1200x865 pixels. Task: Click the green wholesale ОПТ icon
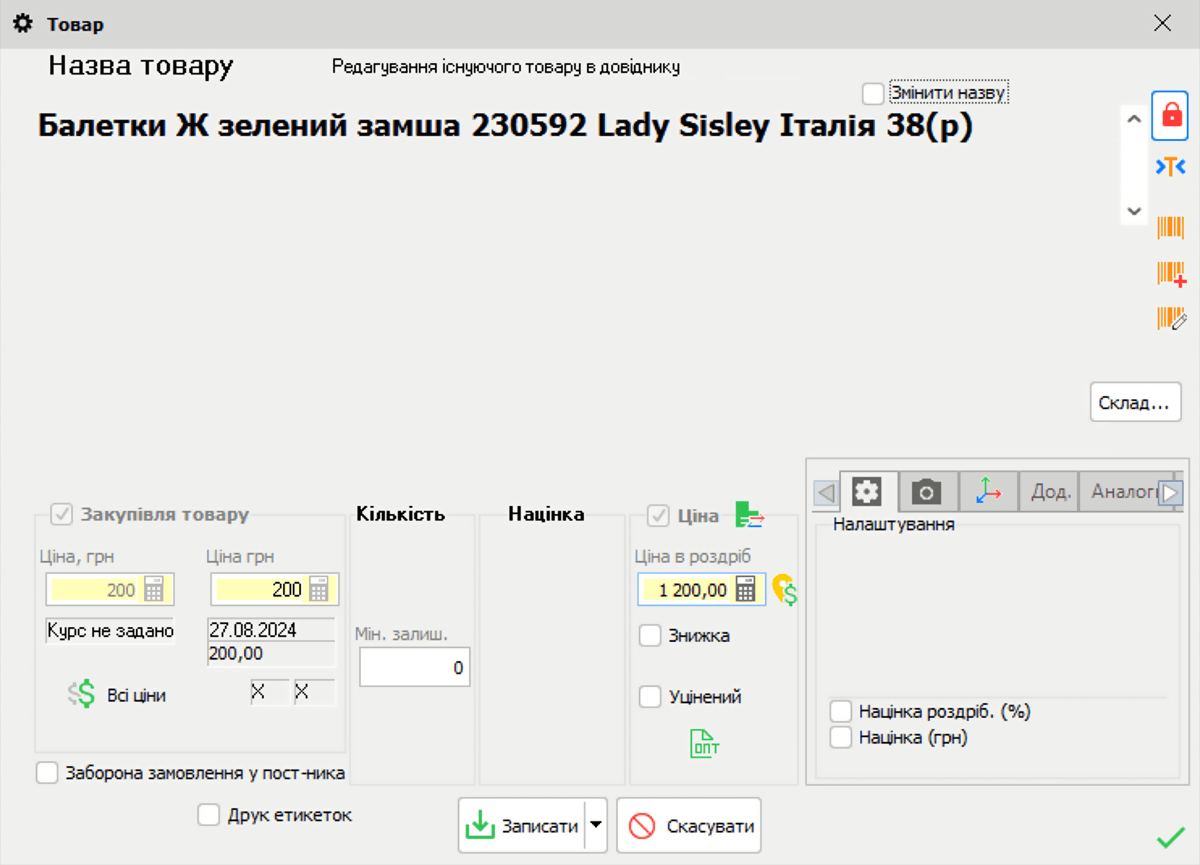[705, 743]
